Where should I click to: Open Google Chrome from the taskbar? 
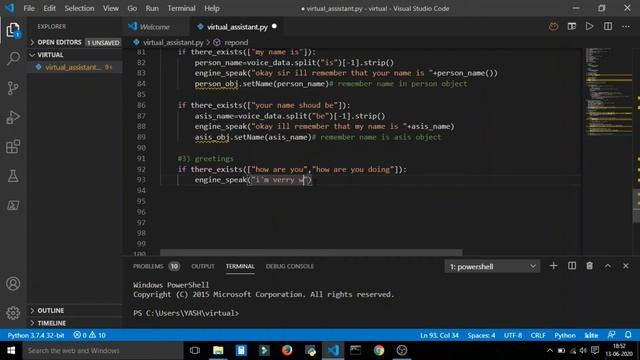[x=379, y=350]
